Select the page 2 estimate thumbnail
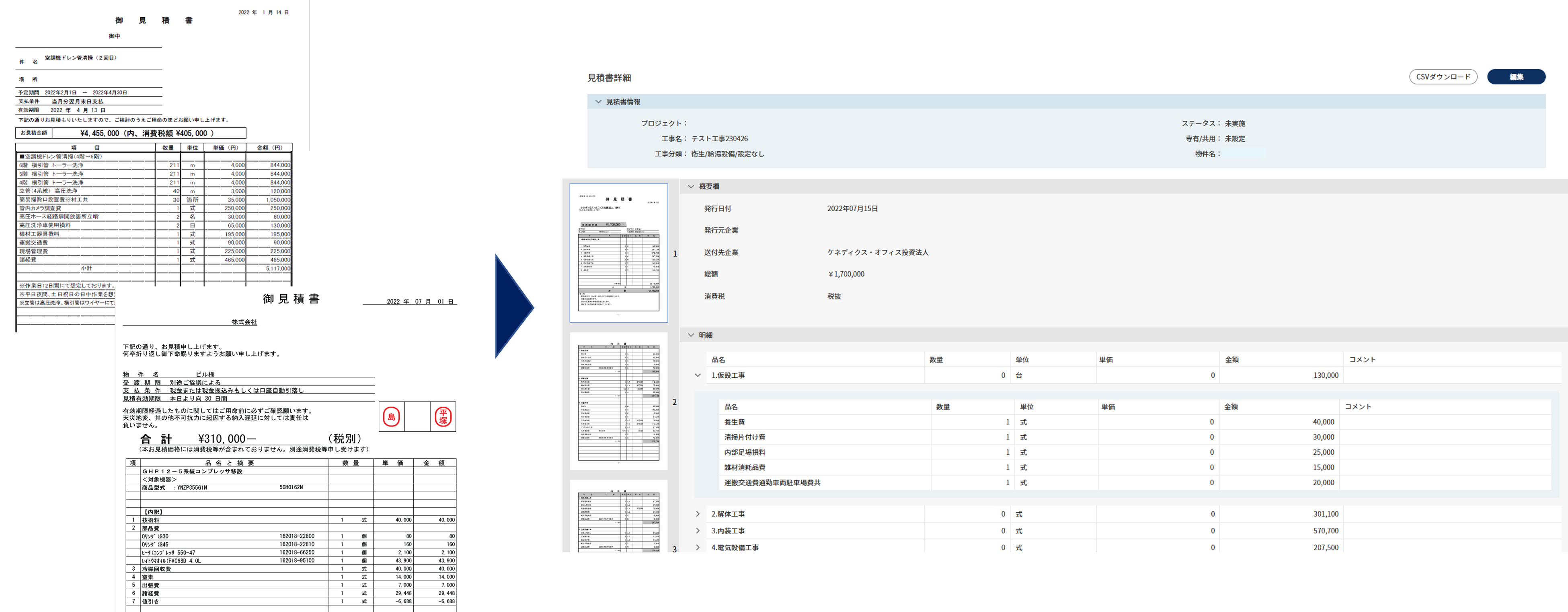Image resolution: width=1568 pixels, height=612 pixels. [618, 401]
